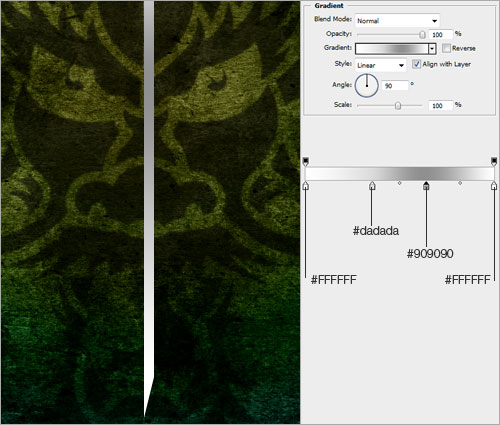Click the vertical silver gradient strip on canvas
The width and height of the screenshot is (500, 425).
coord(149,208)
